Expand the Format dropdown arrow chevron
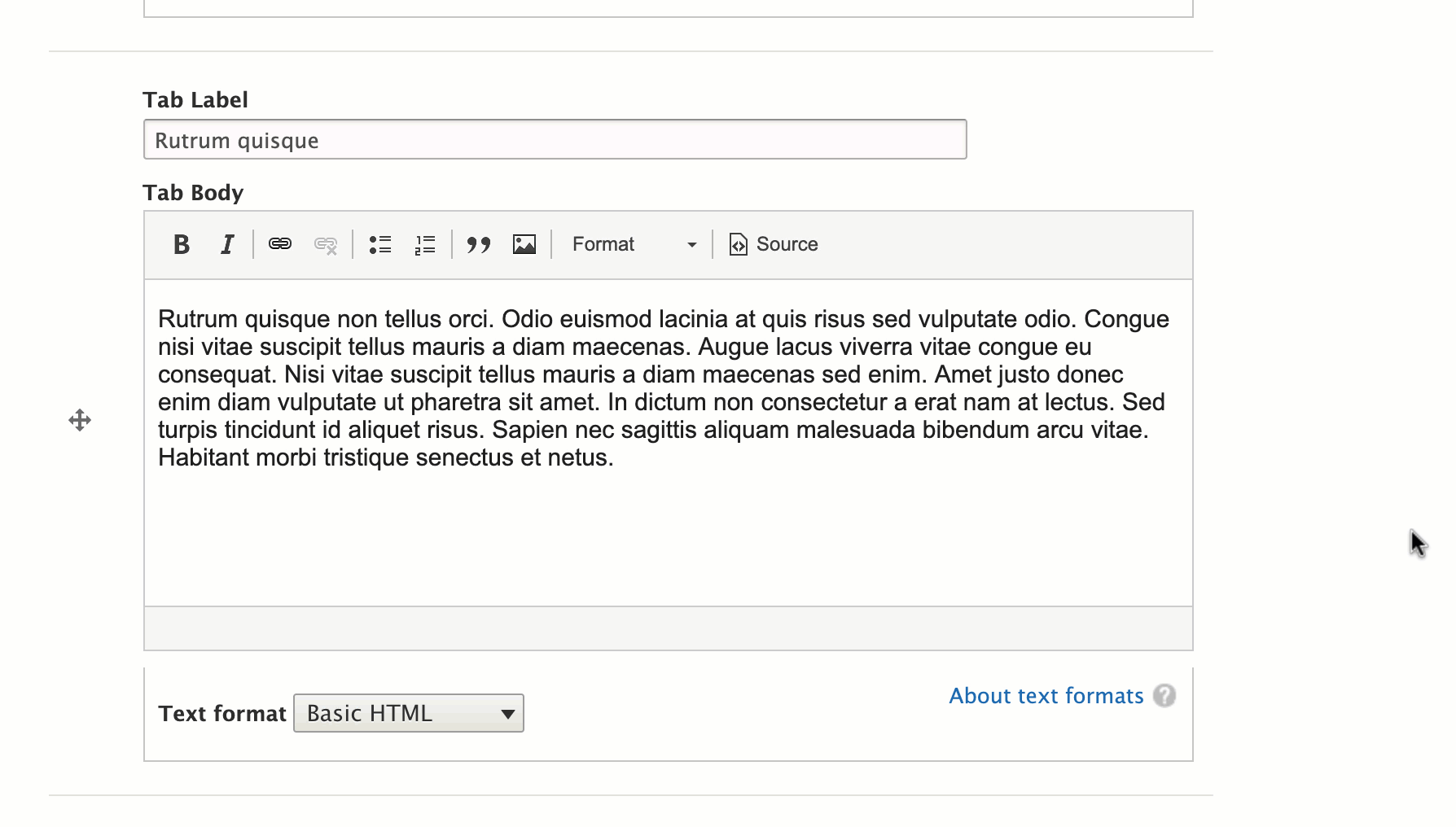Screen dimensions: 1456x827 click(691, 244)
